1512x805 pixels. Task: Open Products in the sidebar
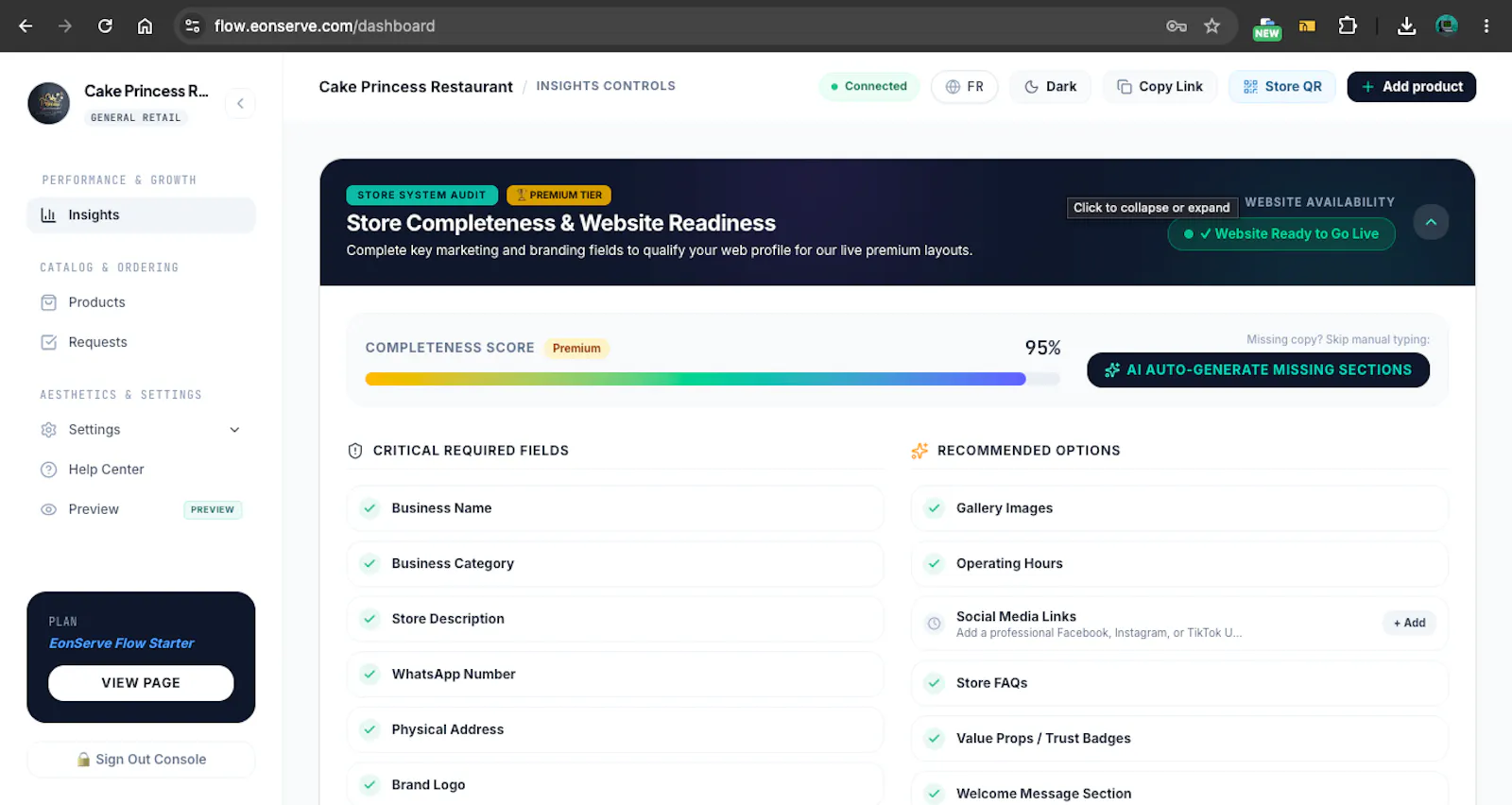point(141,302)
